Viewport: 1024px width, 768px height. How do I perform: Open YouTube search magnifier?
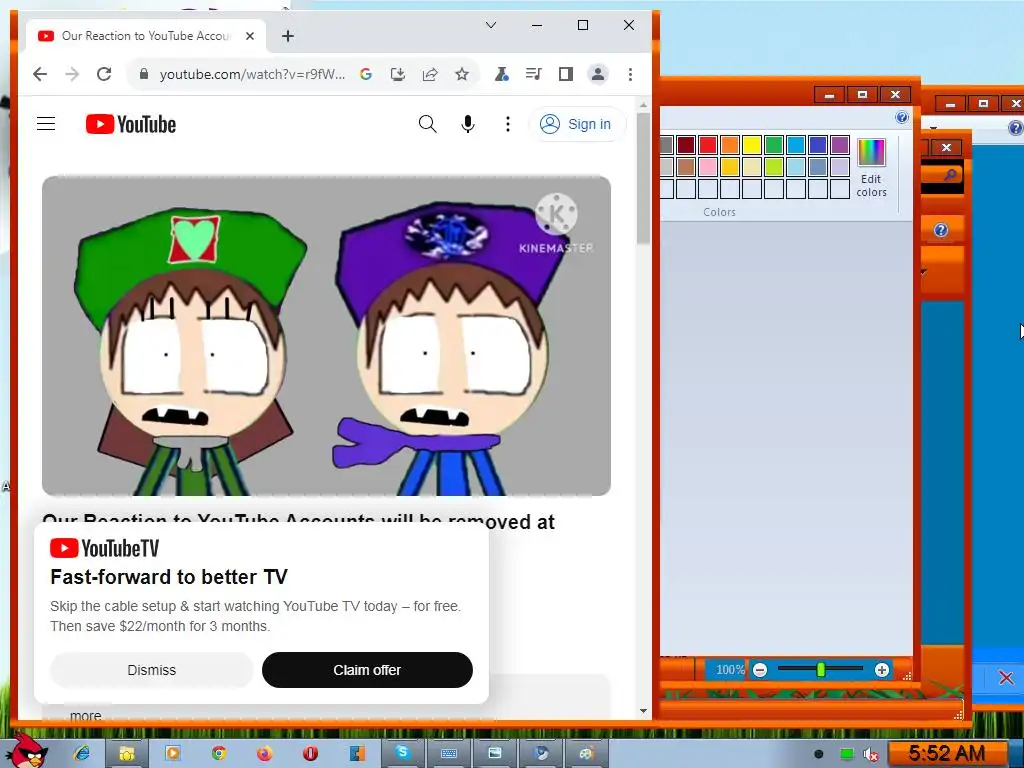pyautogui.click(x=427, y=123)
